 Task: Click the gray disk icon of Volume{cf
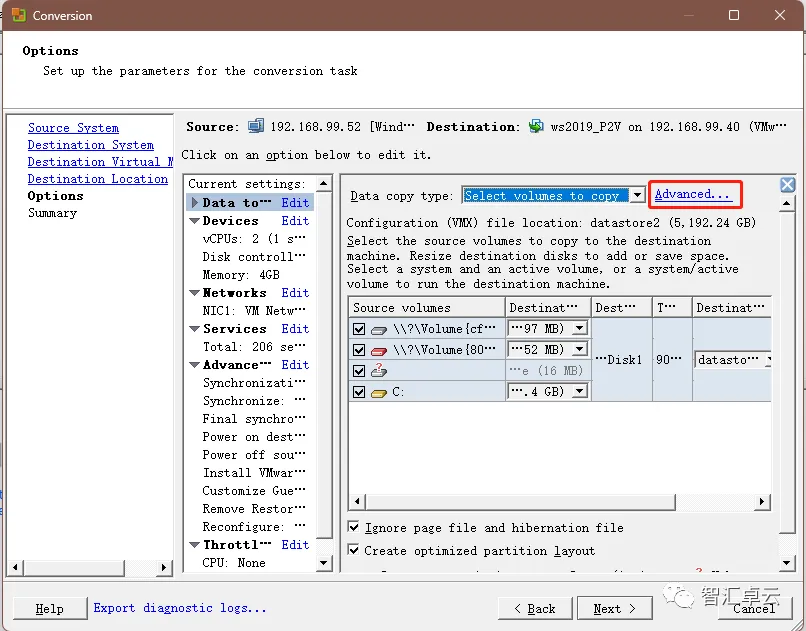coord(379,330)
